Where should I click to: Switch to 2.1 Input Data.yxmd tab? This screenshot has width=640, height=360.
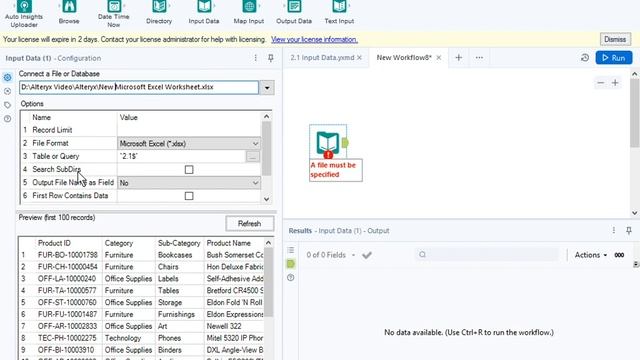pyautogui.click(x=322, y=58)
